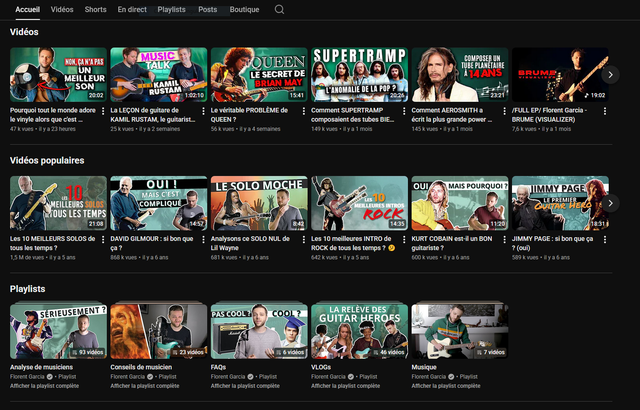
Task: Play the 'Le solo moche' thumbnail
Action: pyautogui.click(x=259, y=203)
